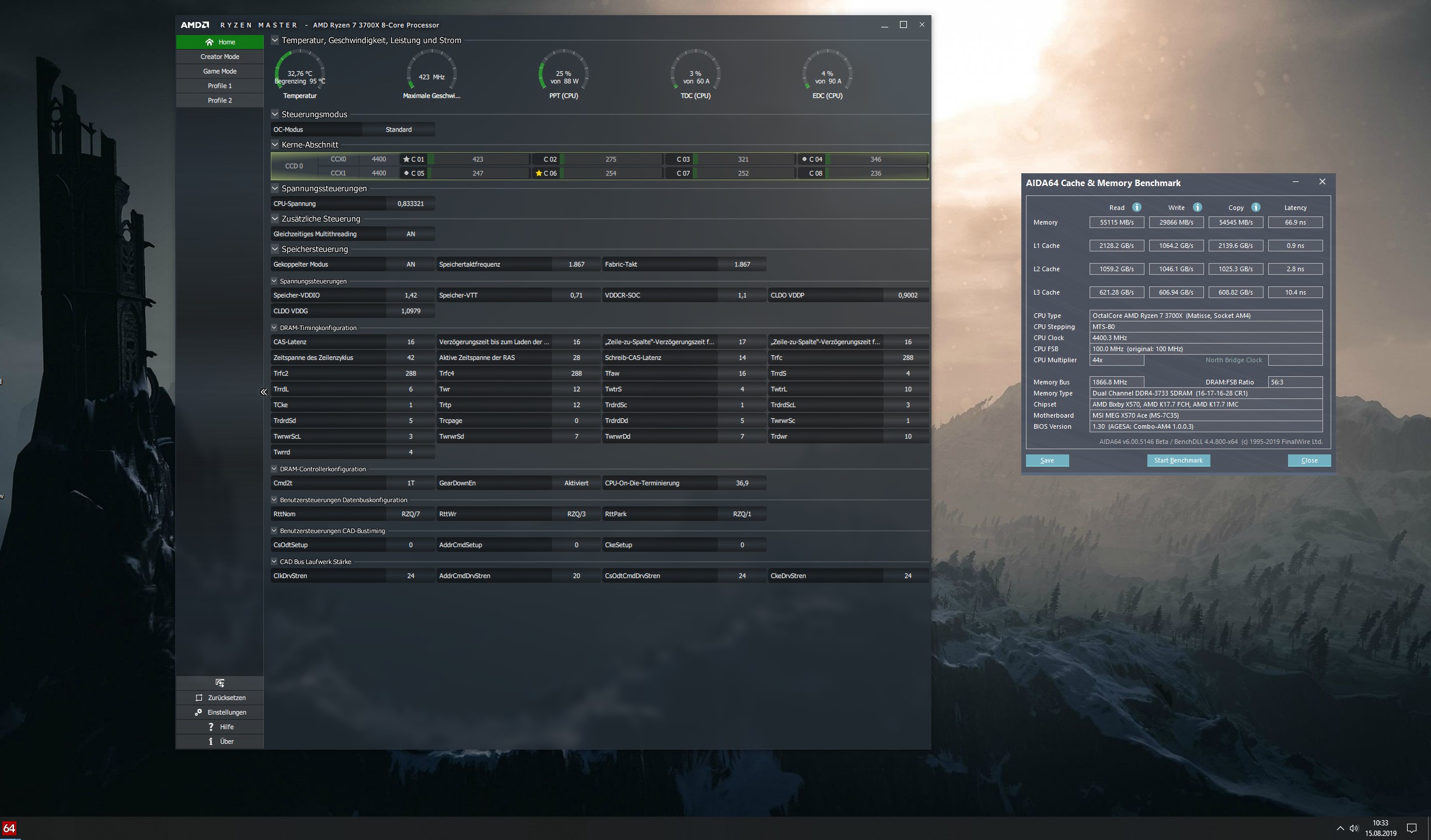Image resolution: width=1431 pixels, height=840 pixels.
Task: Click the Memory Read result field
Action: [1116, 222]
